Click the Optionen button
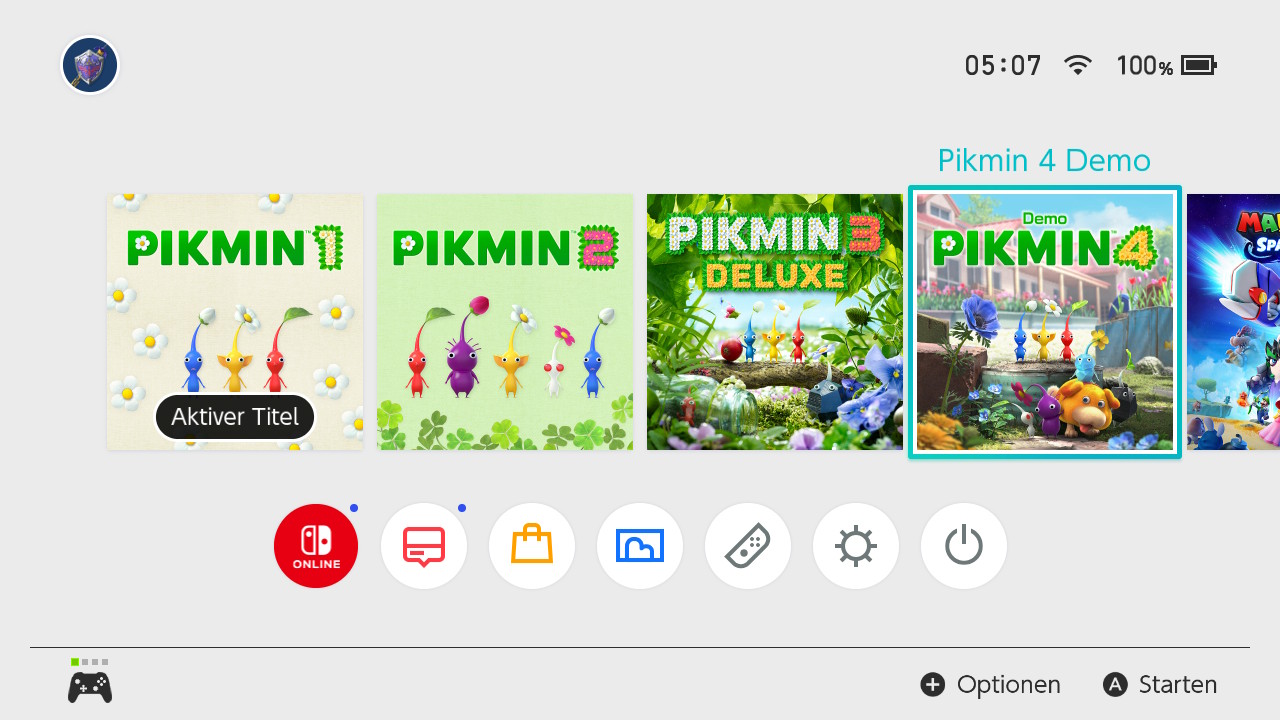 click(990, 685)
